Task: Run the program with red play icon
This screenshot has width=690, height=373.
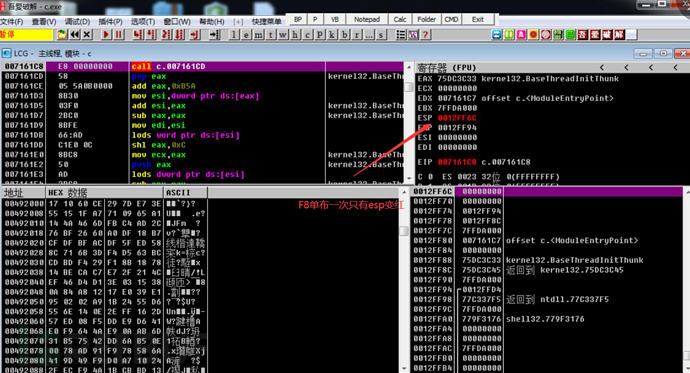Action: tap(106, 34)
